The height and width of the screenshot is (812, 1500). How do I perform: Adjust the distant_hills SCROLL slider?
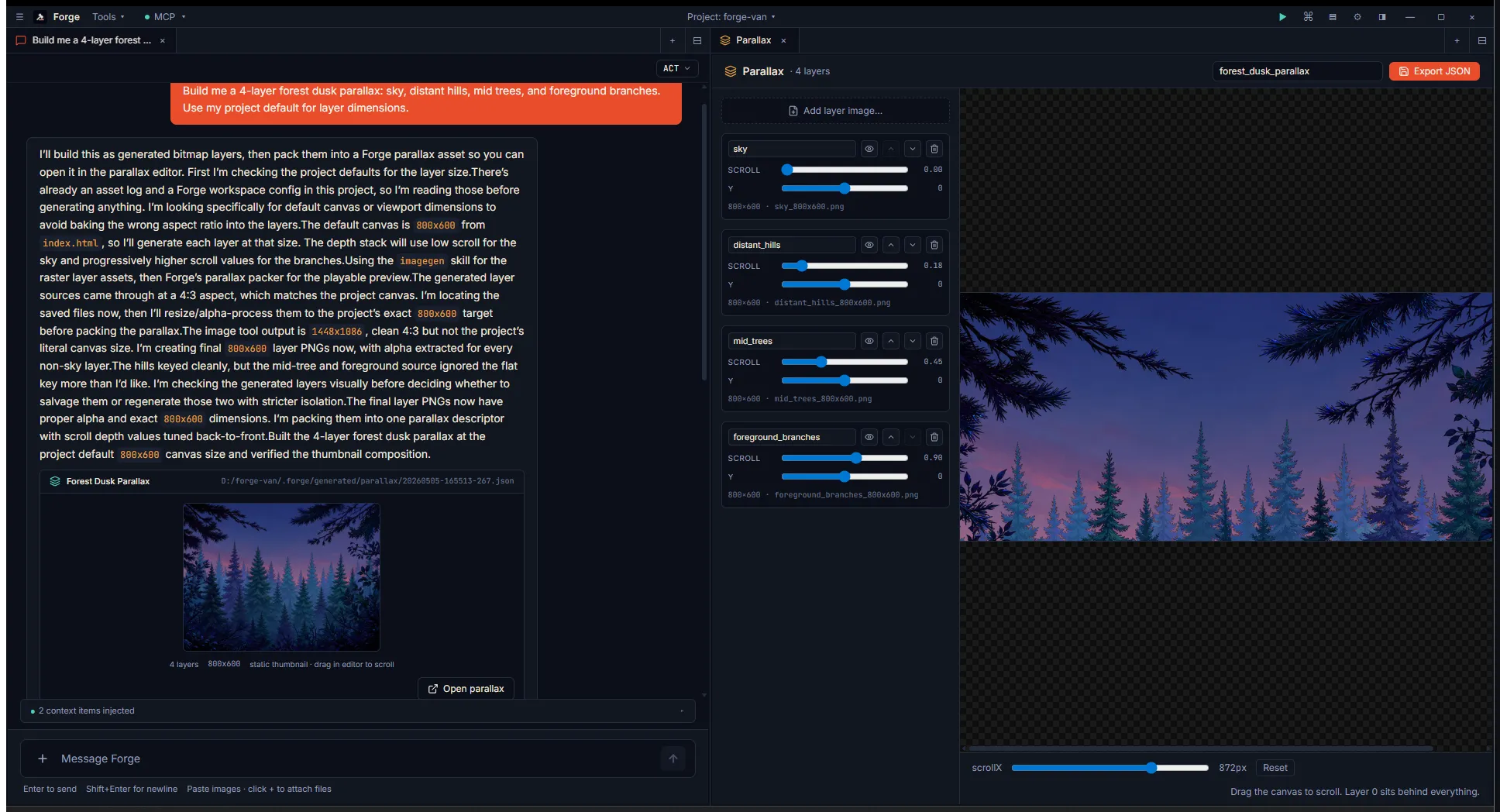pyautogui.click(x=845, y=266)
